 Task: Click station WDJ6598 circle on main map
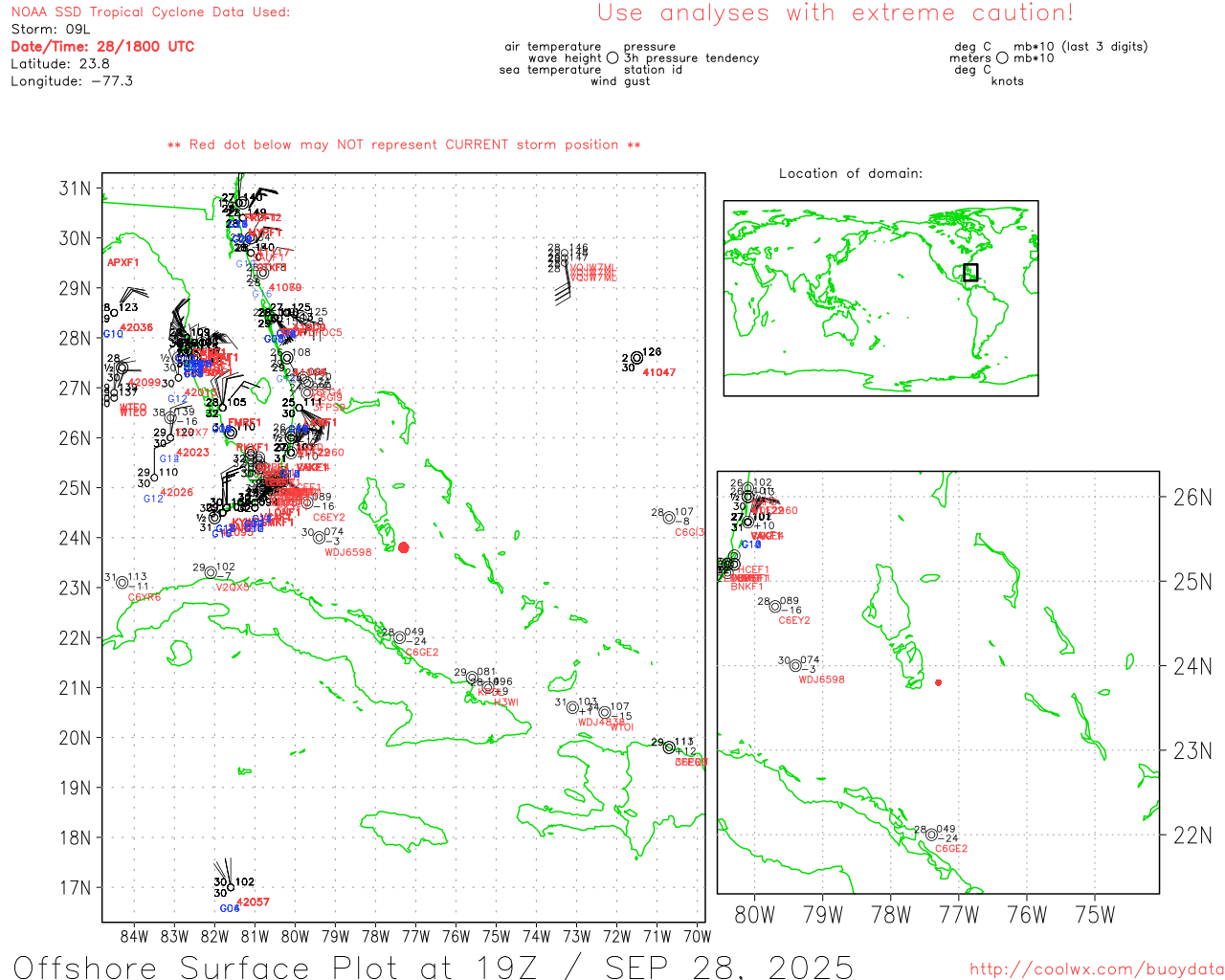pos(319,537)
